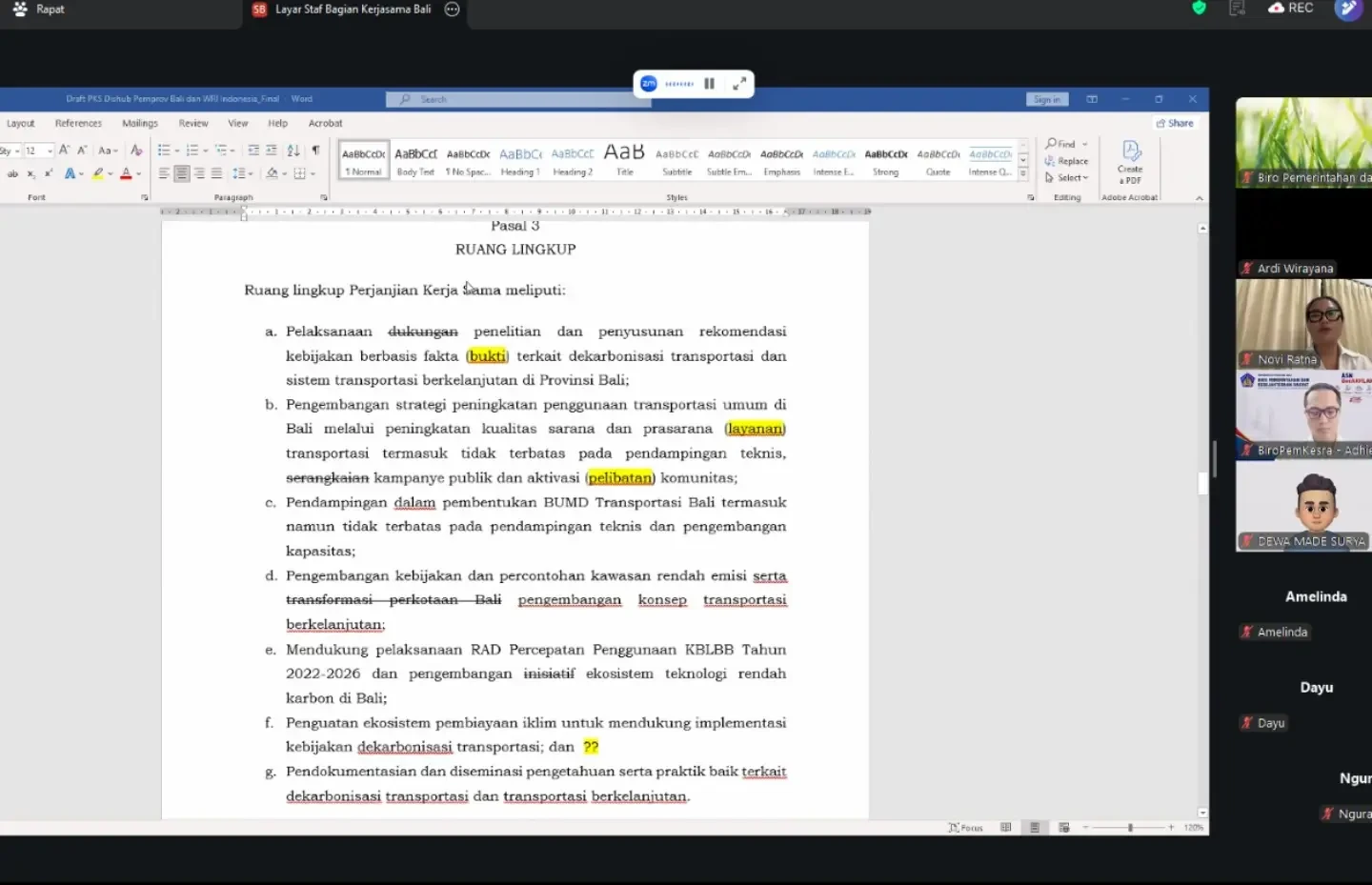Align text left
Image resolution: width=1372 pixels, height=885 pixels.
tap(164, 173)
